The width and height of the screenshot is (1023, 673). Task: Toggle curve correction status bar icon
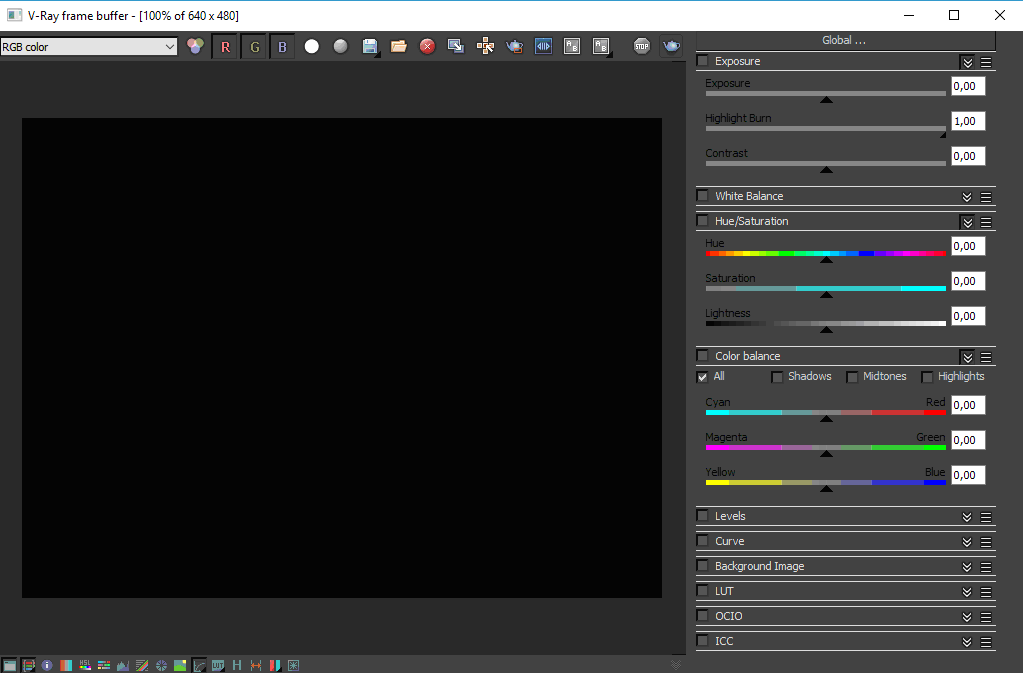pos(142,665)
